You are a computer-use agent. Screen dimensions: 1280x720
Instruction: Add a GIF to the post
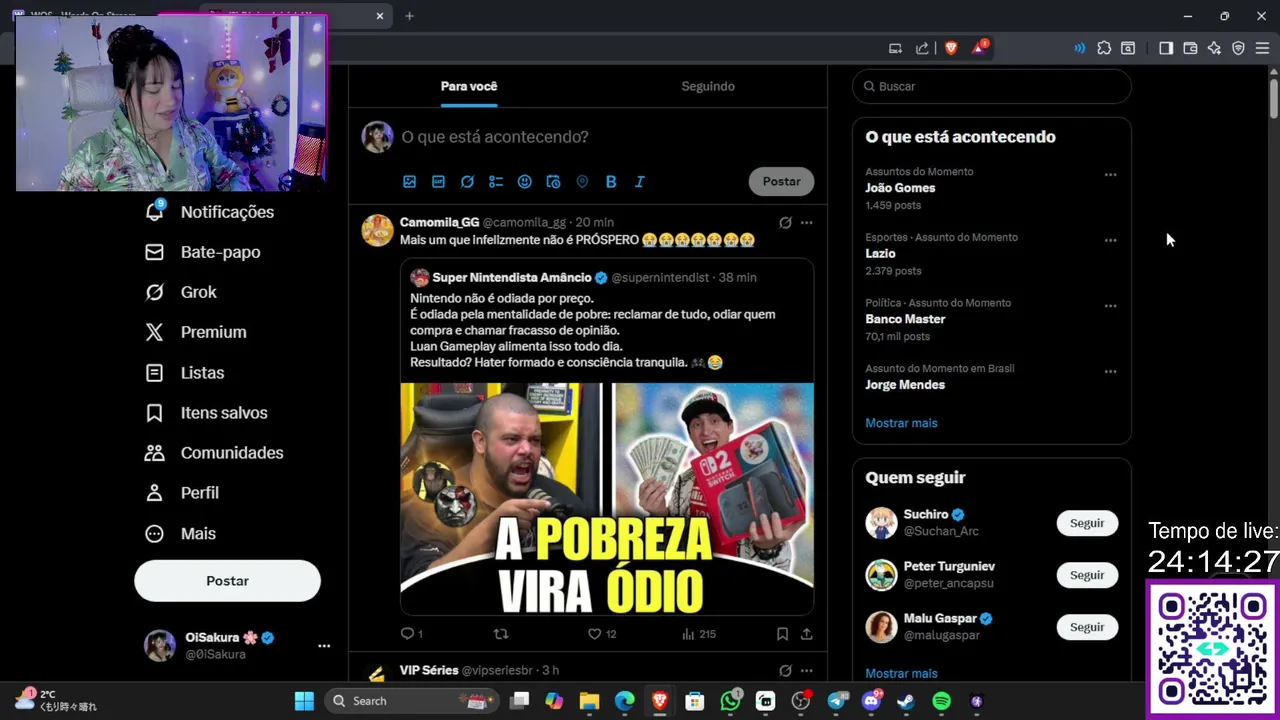pyautogui.click(x=438, y=182)
